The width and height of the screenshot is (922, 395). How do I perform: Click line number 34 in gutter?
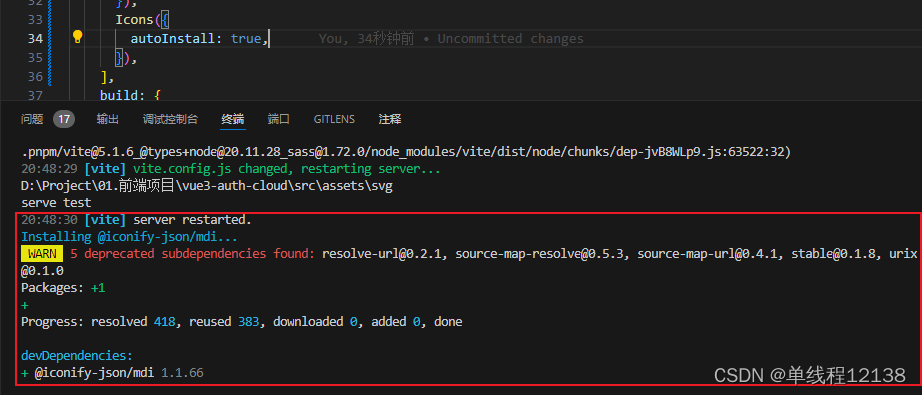[x=35, y=39]
